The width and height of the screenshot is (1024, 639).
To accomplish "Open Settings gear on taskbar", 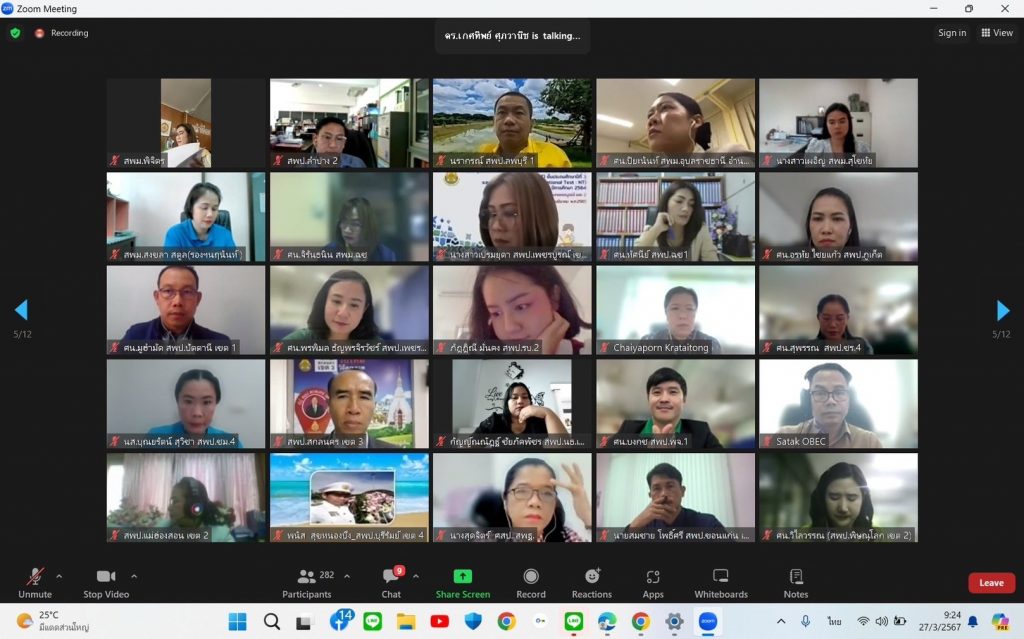I will [674, 621].
